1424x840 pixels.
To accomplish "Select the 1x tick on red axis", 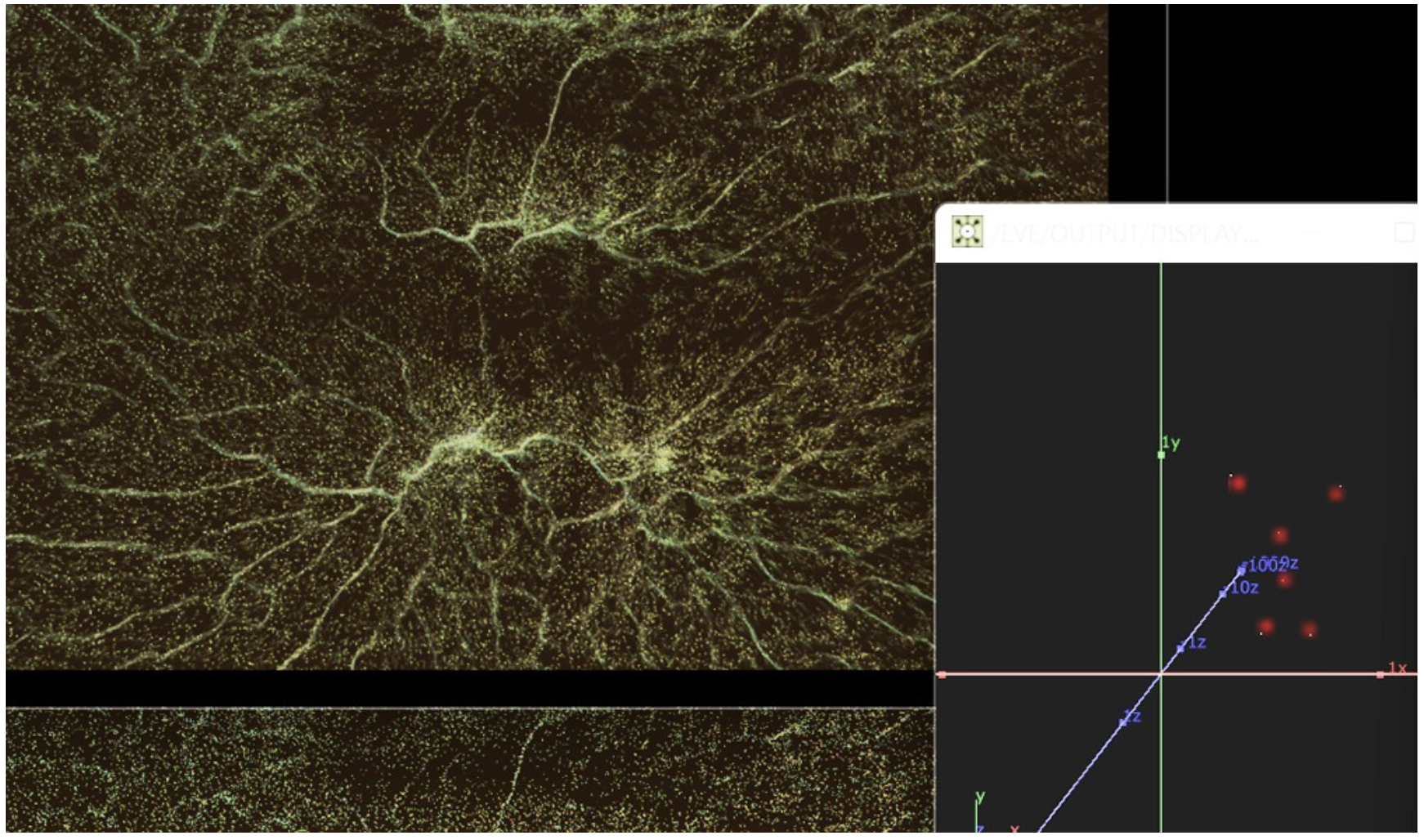I will pos(1381,674).
